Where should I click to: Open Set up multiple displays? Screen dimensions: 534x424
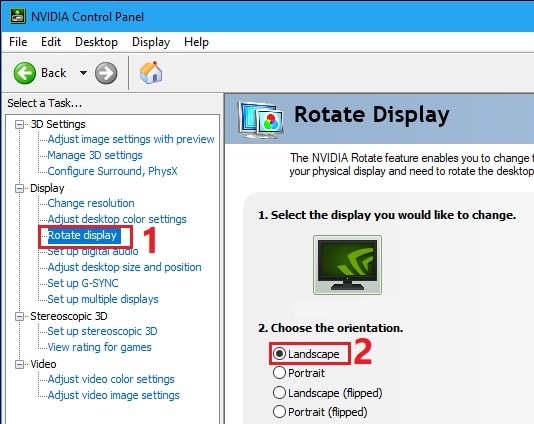[103, 299]
